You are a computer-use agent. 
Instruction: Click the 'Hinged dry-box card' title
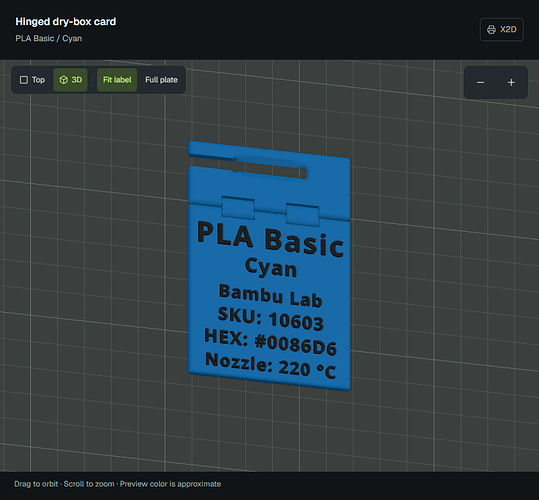click(x=66, y=22)
